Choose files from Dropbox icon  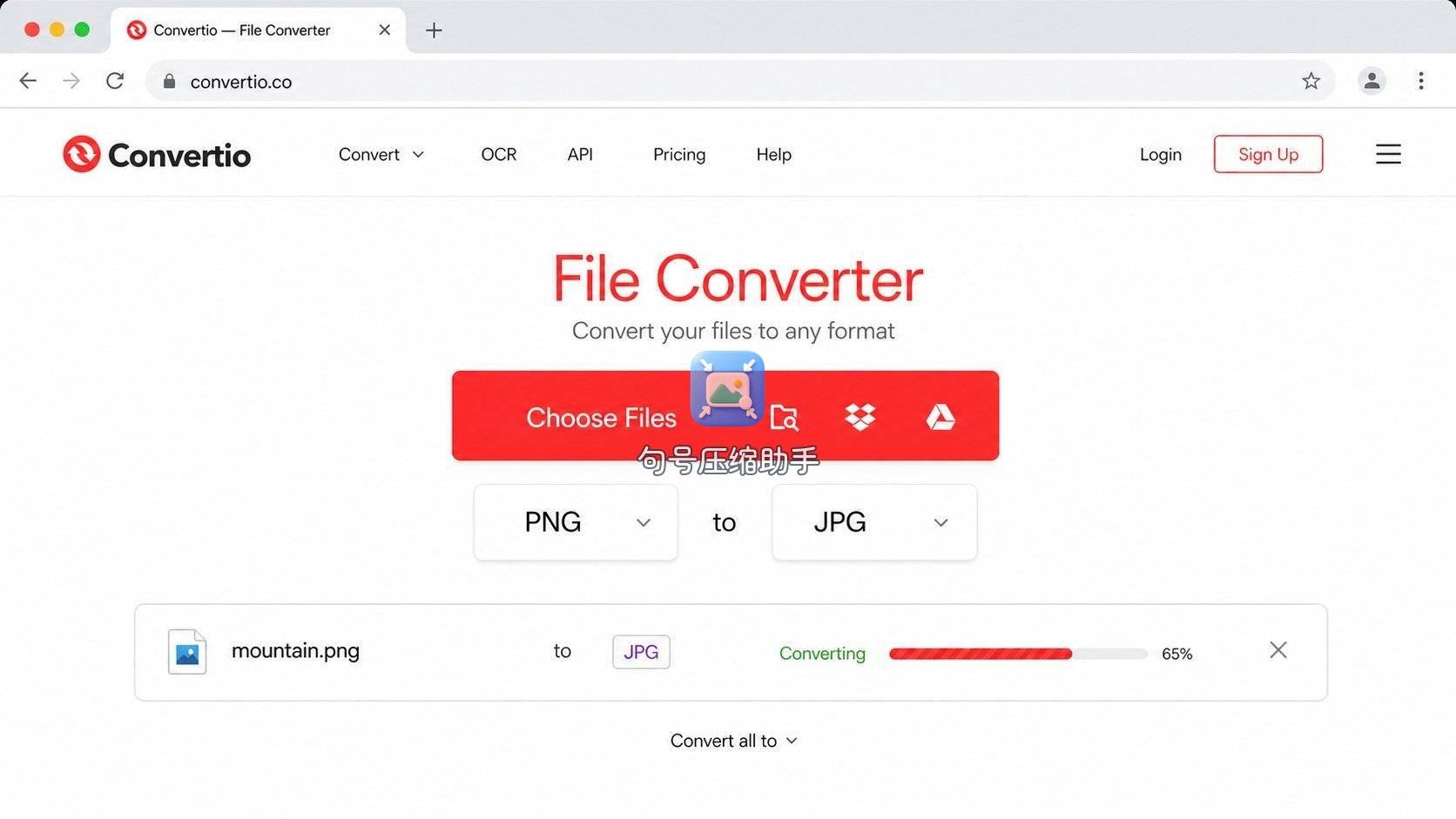(x=860, y=417)
